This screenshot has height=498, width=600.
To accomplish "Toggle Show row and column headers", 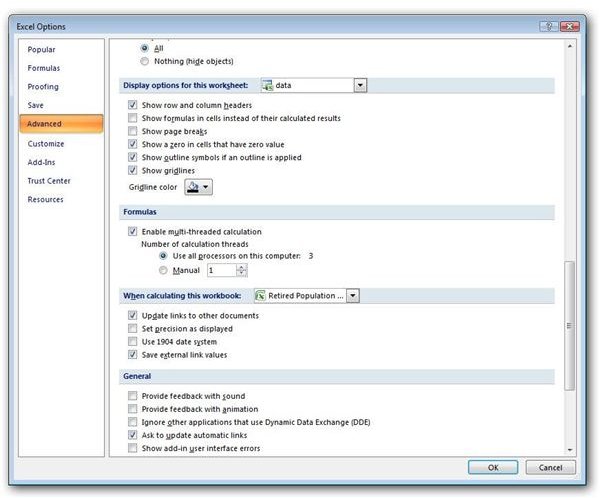I will coord(132,105).
